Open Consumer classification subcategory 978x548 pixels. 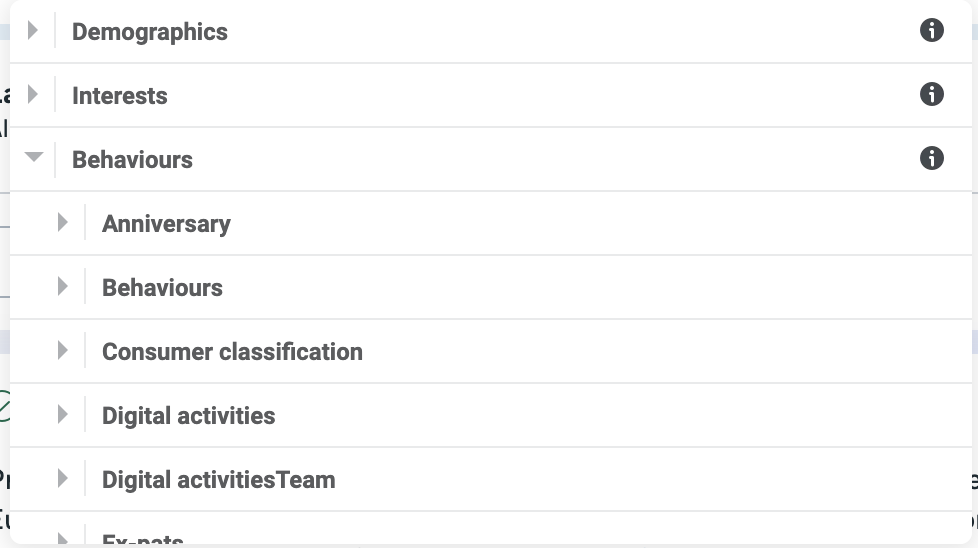click(x=232, y=352)
